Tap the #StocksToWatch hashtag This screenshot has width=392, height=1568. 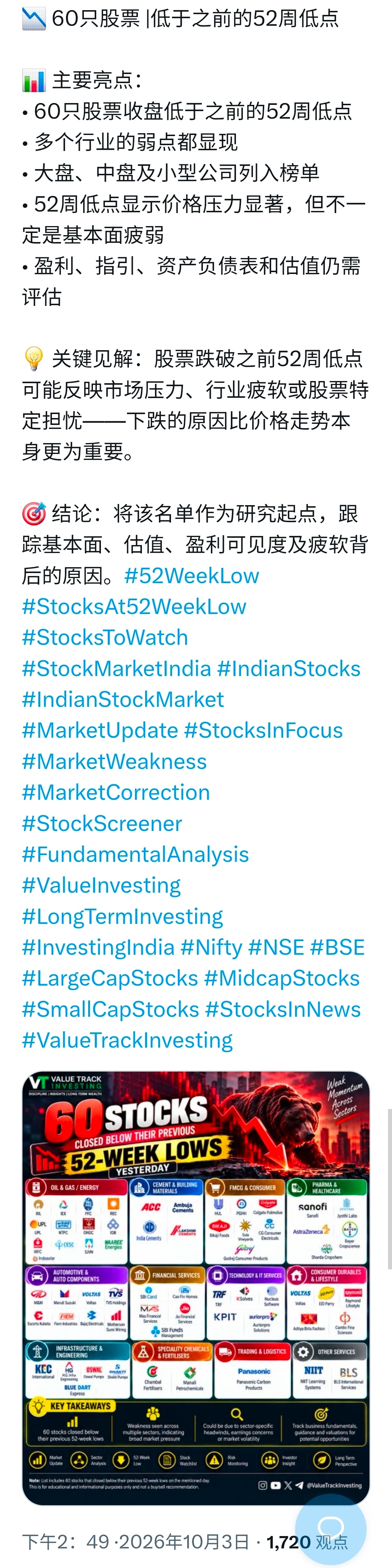[x=105, y=638]
